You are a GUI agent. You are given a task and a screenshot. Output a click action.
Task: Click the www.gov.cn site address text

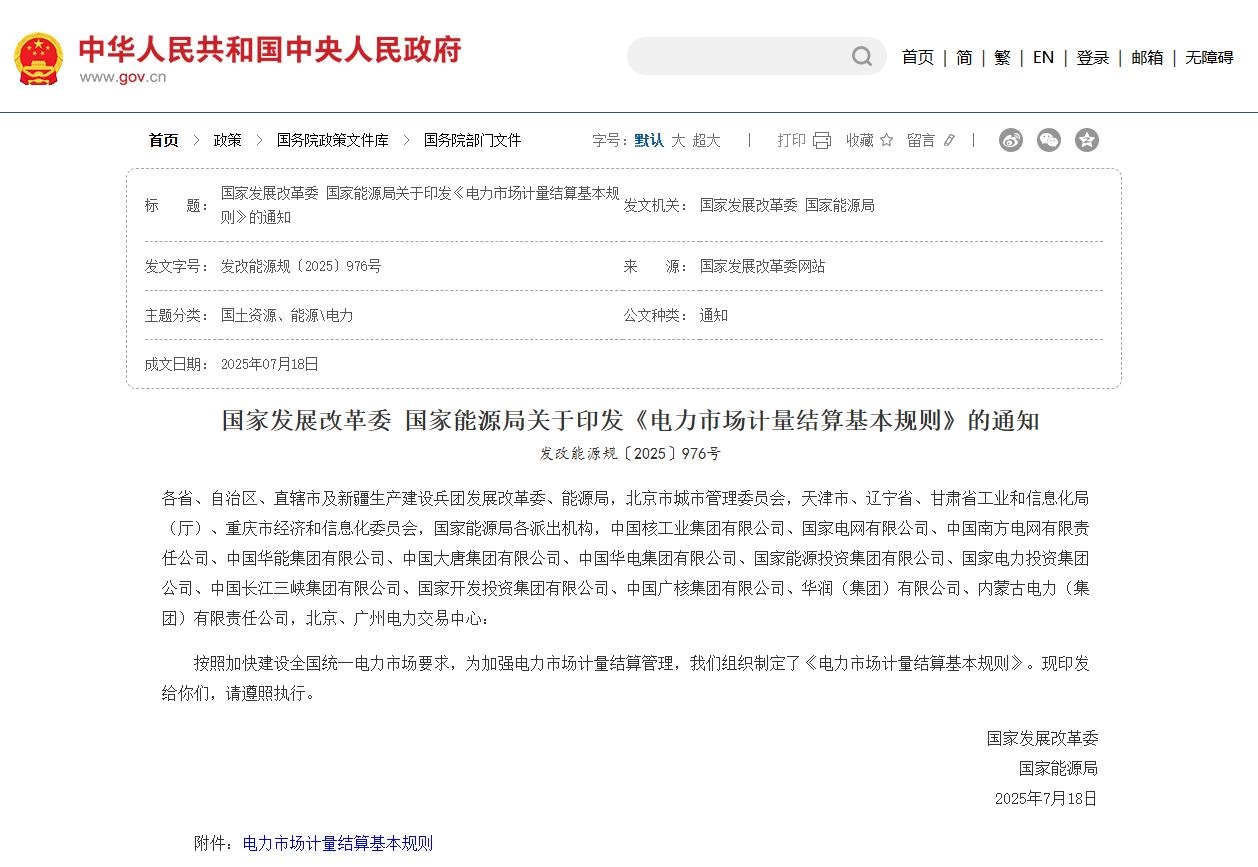pos(122,77)
